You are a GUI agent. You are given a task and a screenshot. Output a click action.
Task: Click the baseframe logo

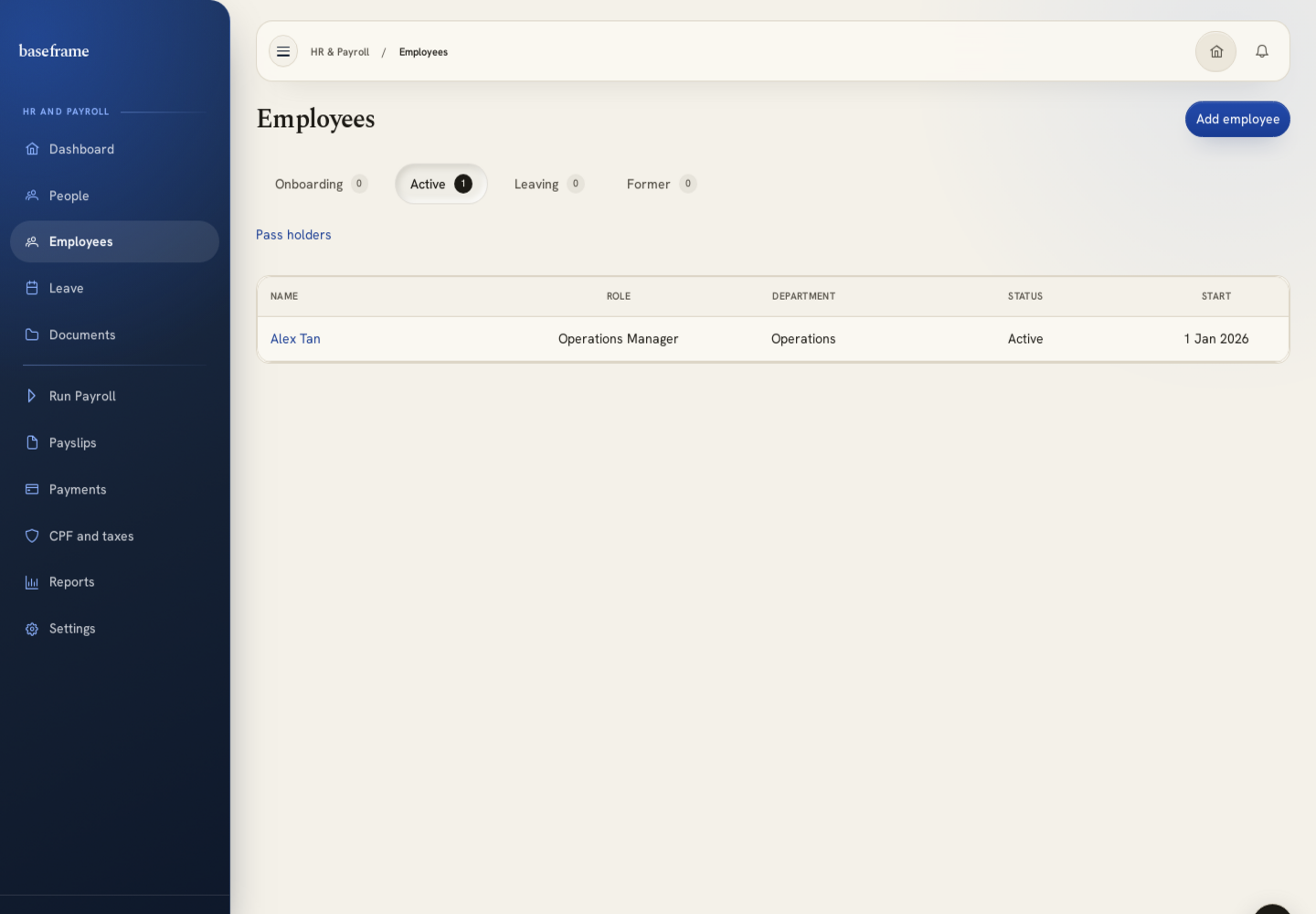click(x=54, y=51)
